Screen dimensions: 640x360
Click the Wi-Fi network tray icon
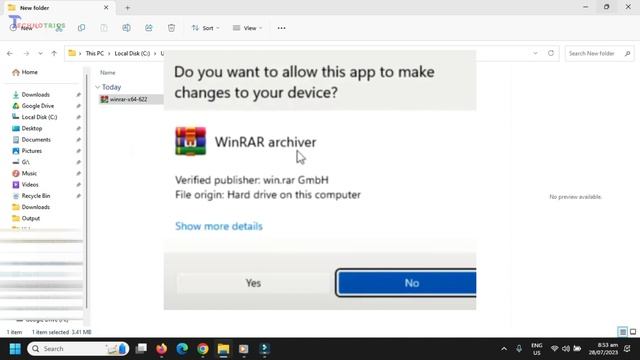(554, 349)
